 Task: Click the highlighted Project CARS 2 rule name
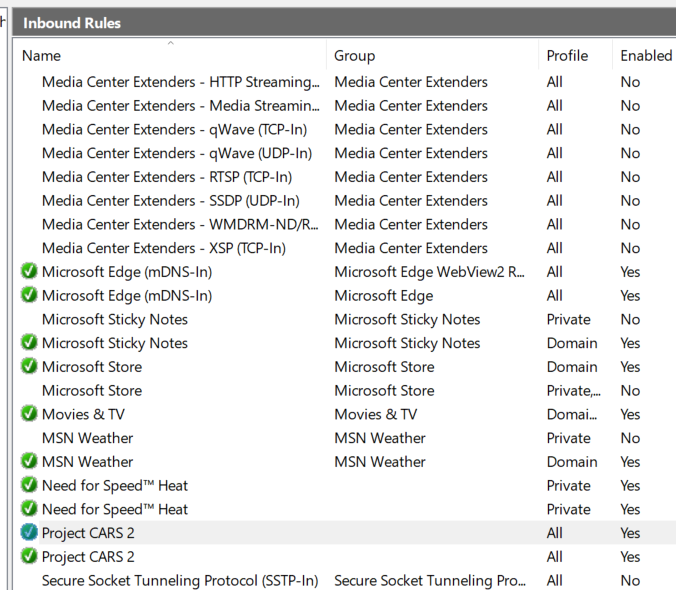88,533
